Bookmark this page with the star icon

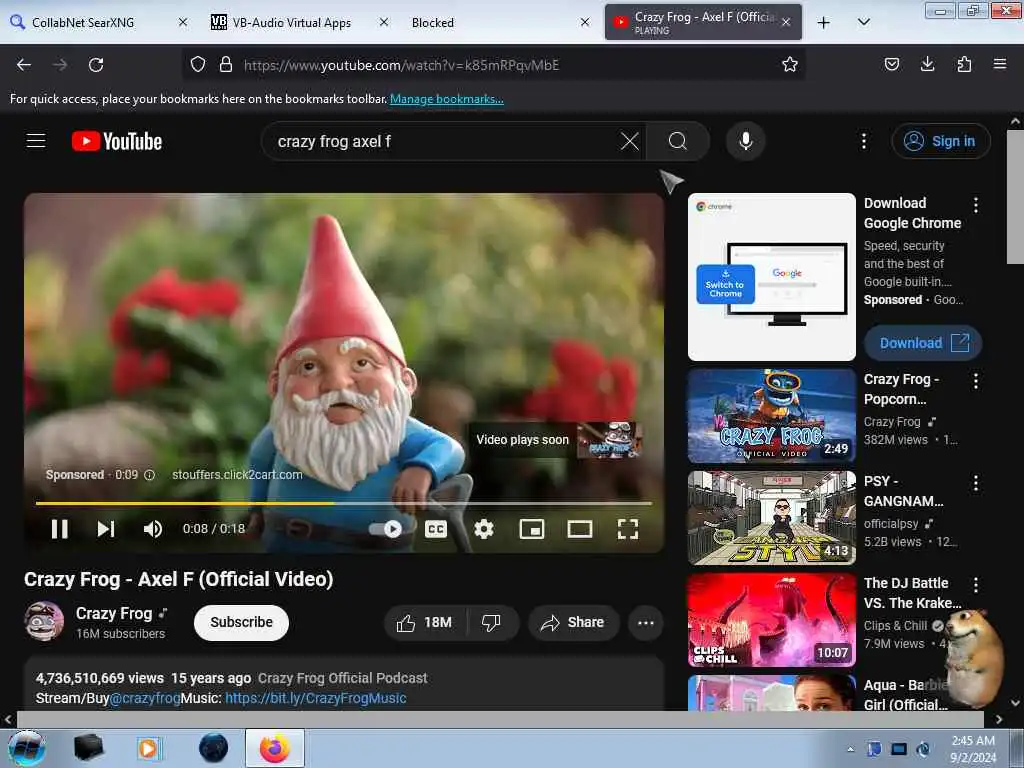[x=790, y=64]
